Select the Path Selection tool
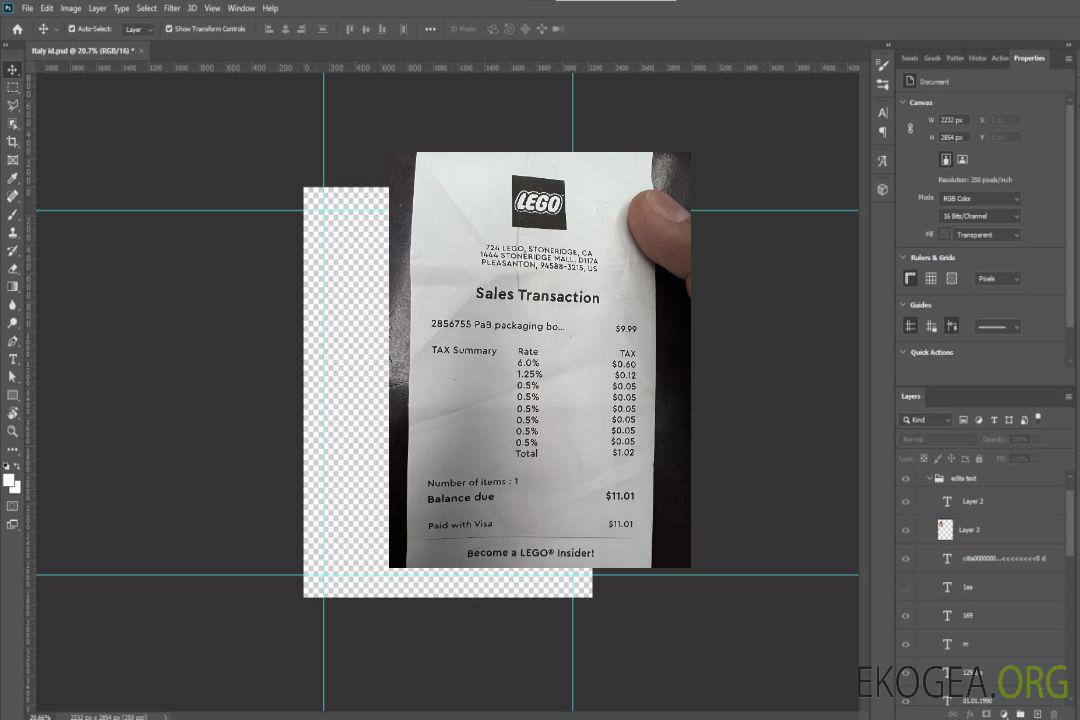The image size is (1080, 720). tap(12, 377)
